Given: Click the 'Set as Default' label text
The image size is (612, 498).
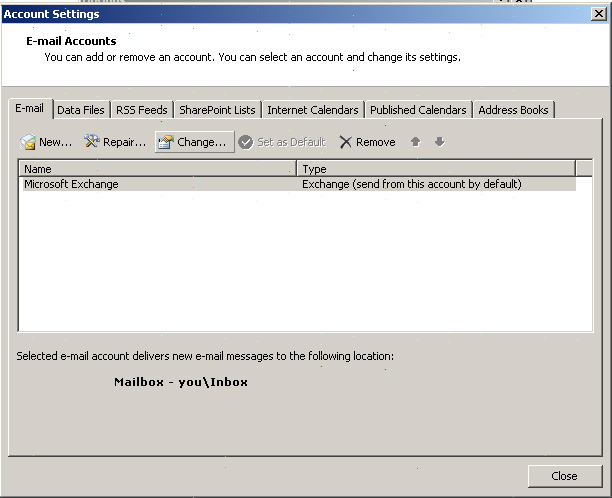Looking at the screenshot, I should pyautogui.click(x=291, y=142).
